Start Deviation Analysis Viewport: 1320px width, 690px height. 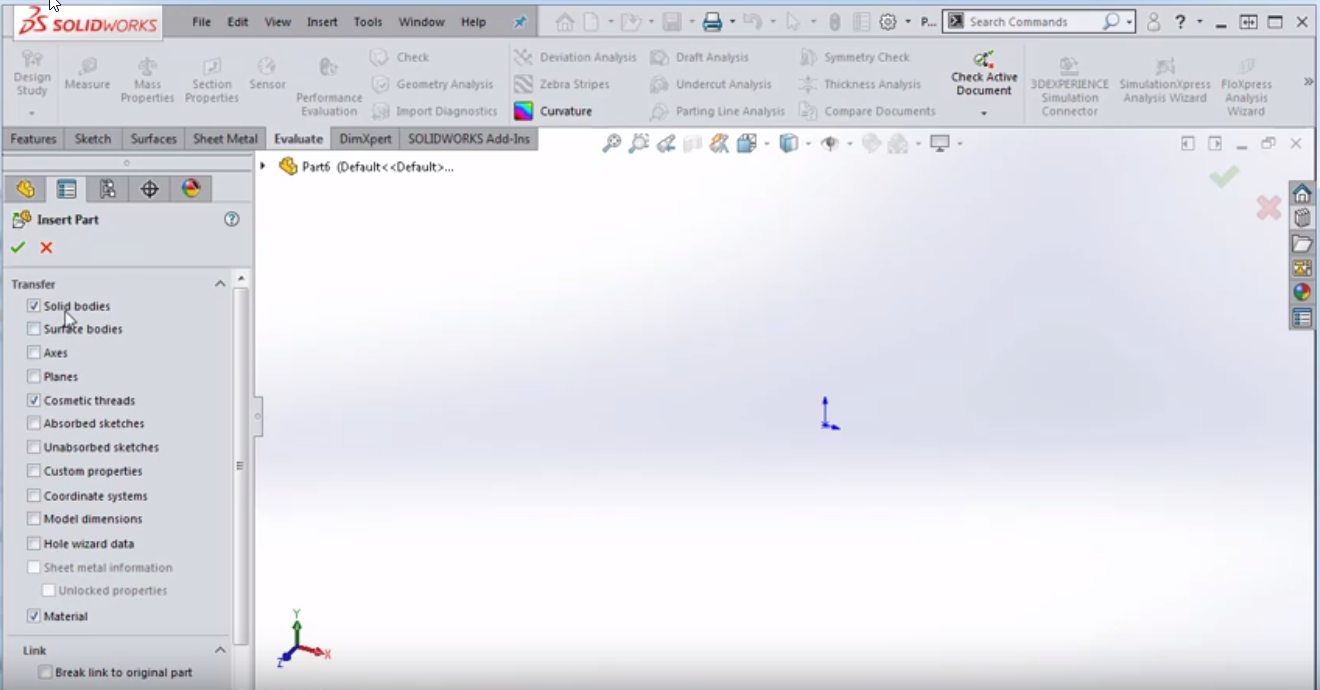tap(575, 57)
